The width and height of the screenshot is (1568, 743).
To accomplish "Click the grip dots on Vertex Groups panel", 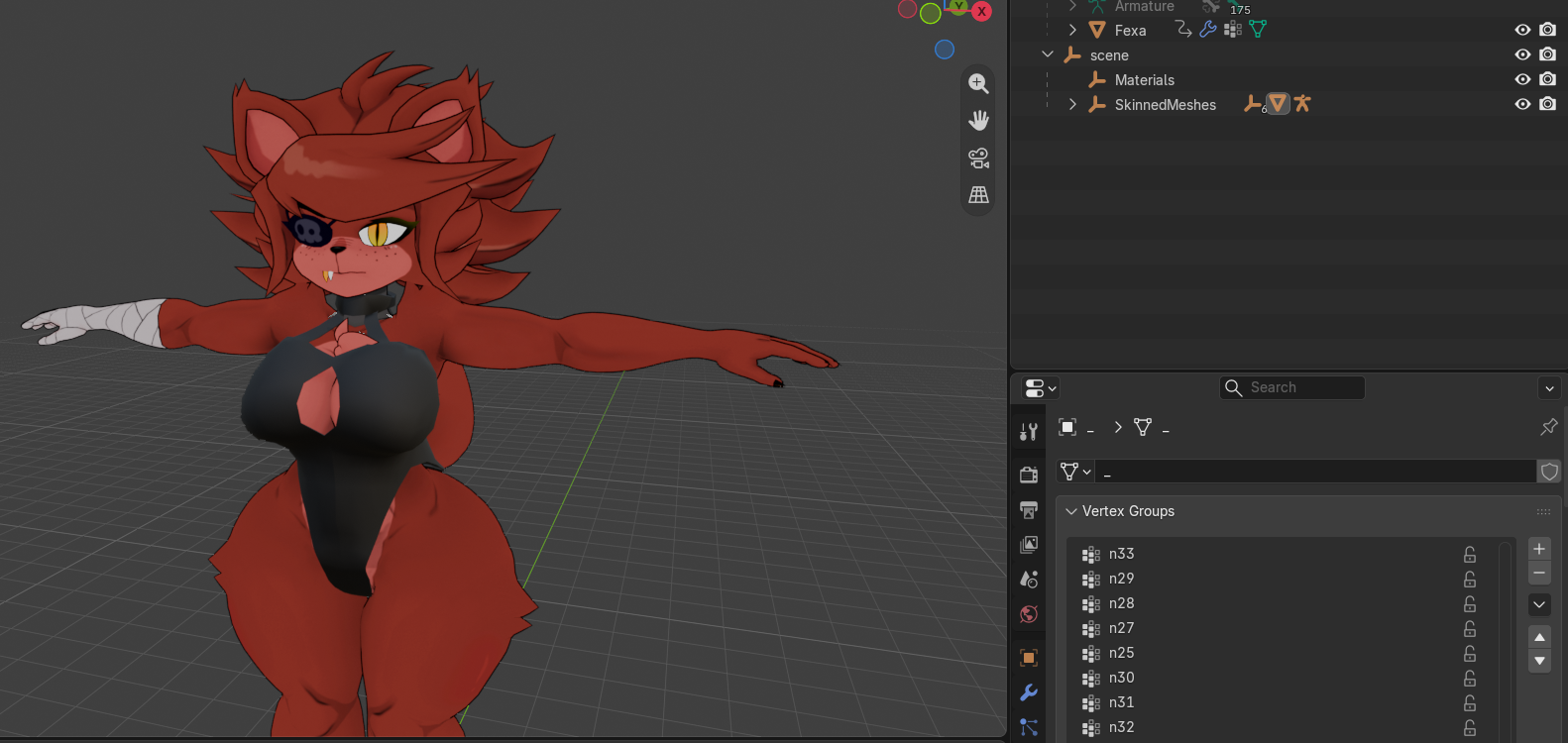I will point(1543,511).
